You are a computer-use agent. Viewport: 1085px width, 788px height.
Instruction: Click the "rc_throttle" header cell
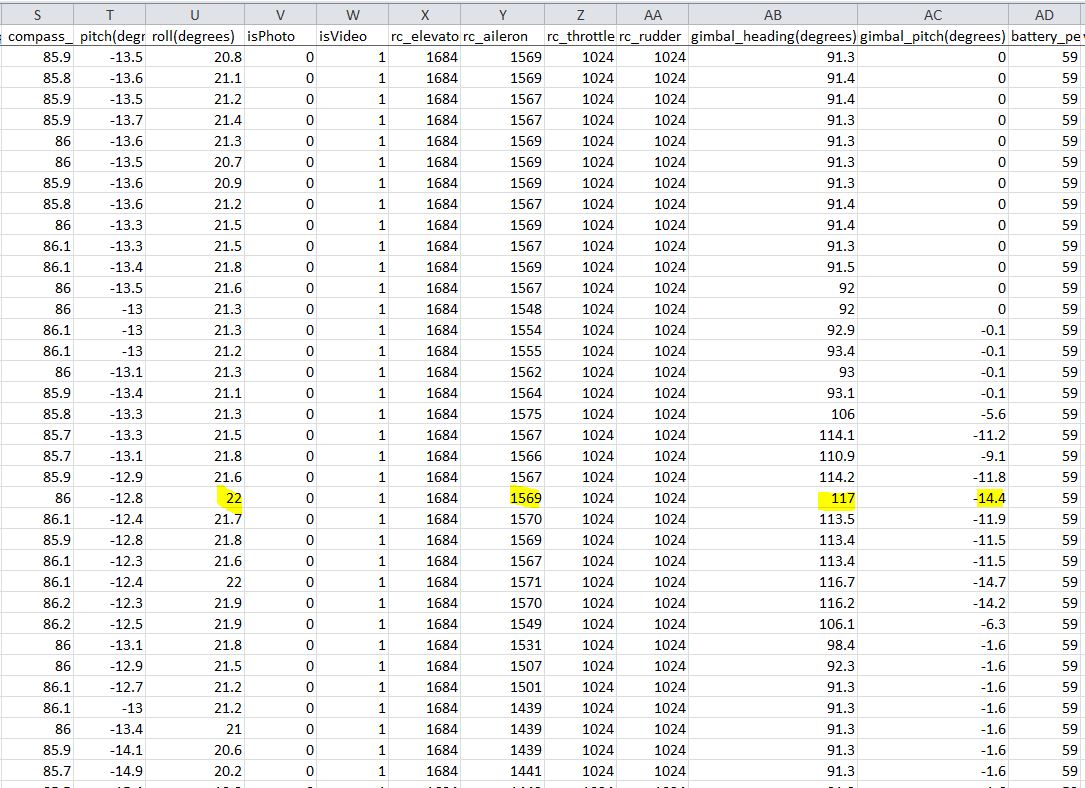[580, 36]
